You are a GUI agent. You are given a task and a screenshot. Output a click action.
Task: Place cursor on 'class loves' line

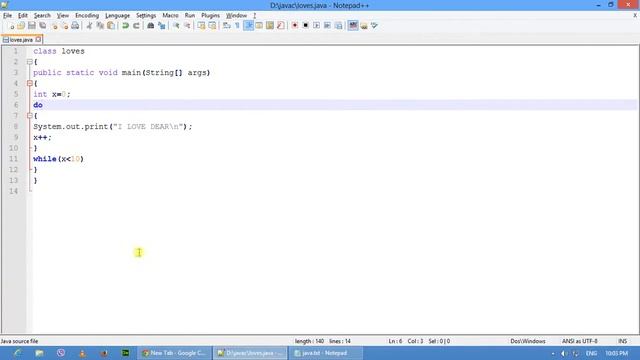point(59,51)
